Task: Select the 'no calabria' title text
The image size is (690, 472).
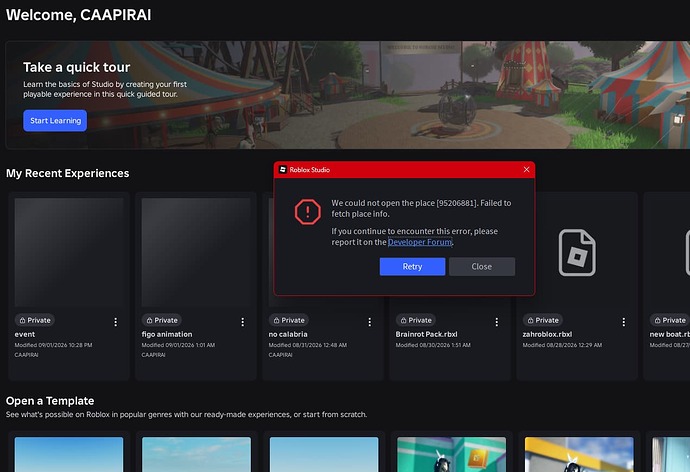Action: click(288, 334)
